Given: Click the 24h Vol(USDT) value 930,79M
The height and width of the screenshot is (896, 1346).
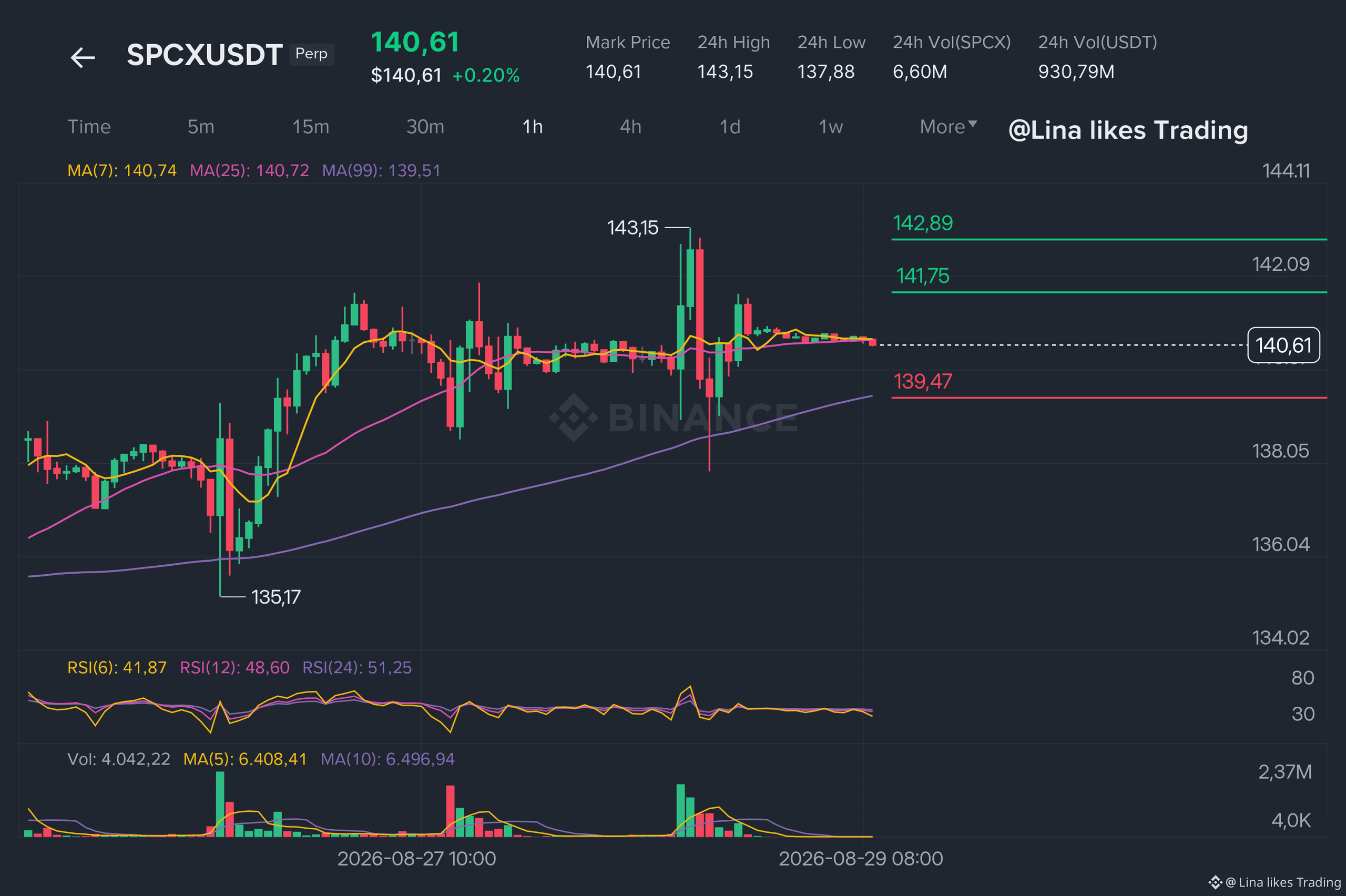Looking at the screenshot, I should click(1076, 72).
